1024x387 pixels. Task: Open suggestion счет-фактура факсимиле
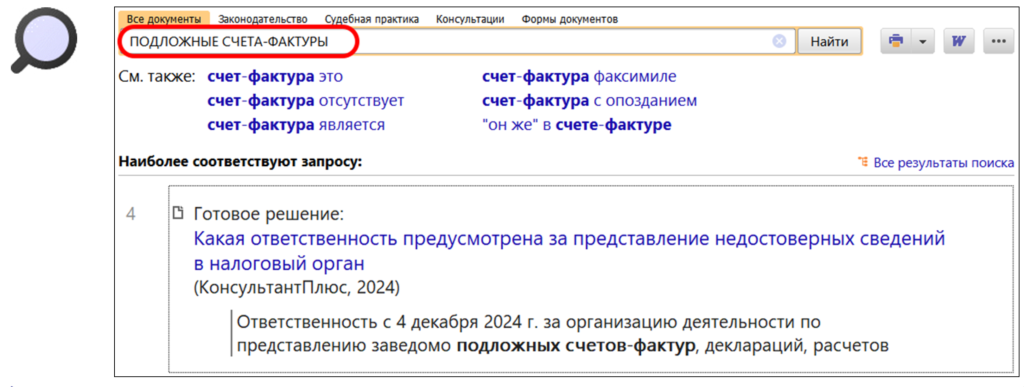click(x=579, y=77)
